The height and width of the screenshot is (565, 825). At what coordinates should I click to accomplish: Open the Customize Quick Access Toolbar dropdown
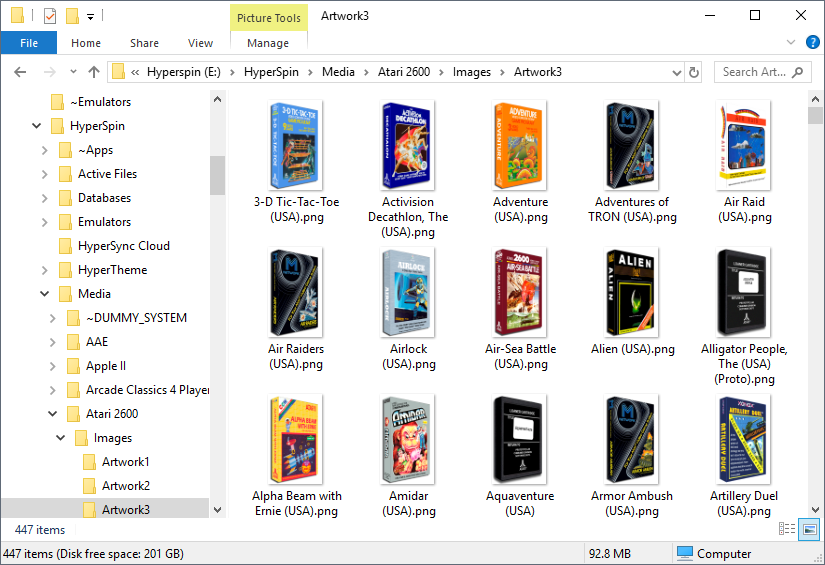[90, 16]
